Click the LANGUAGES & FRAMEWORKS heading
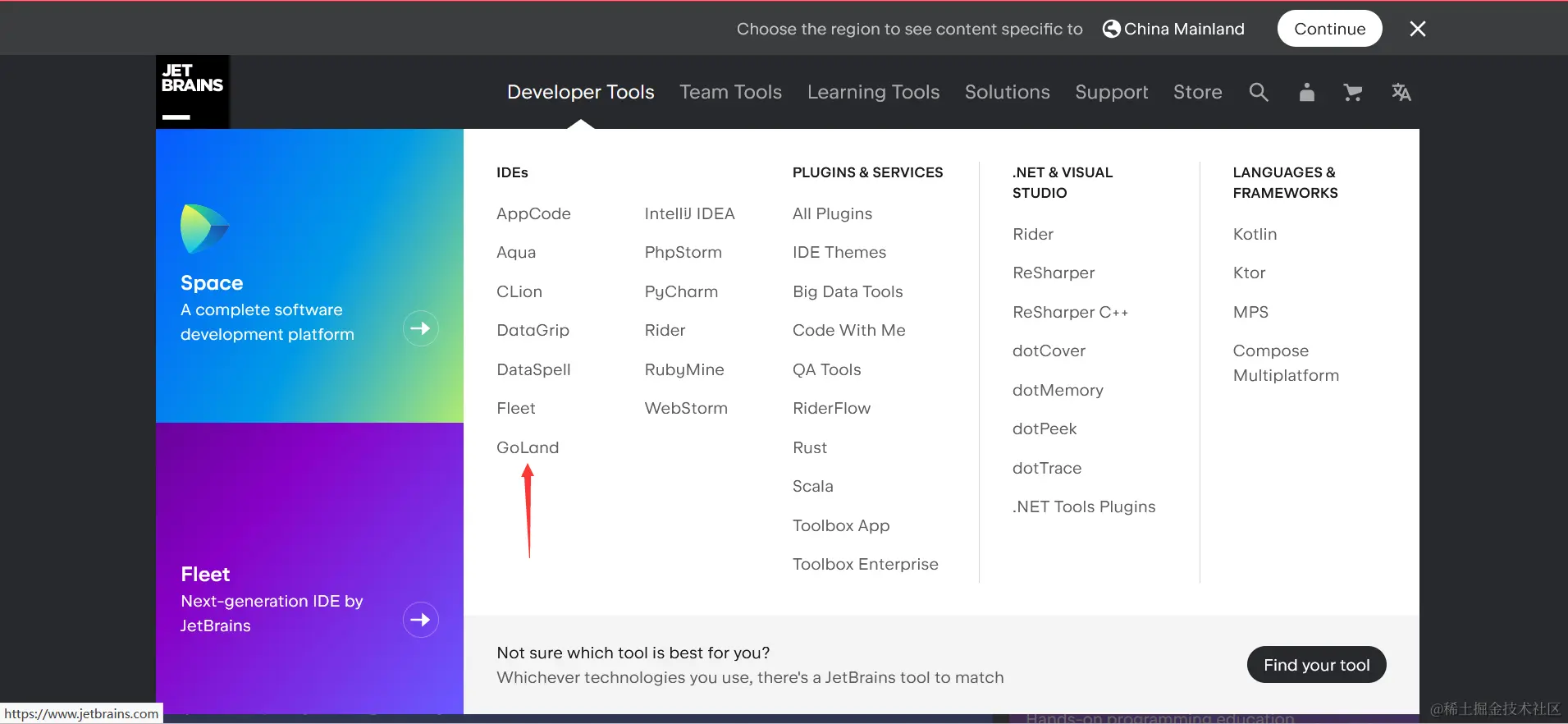The image size is (1568, 724). 1285,182
